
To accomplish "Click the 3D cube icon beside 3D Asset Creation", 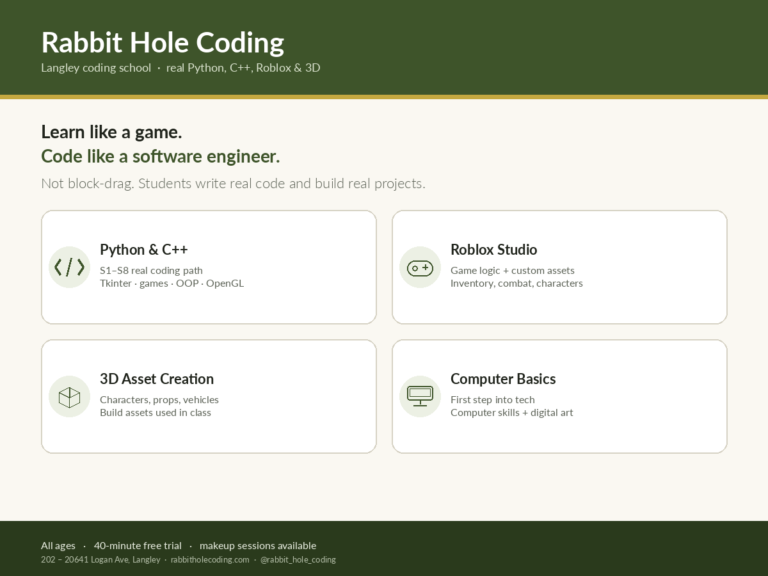I will point(69,396).
